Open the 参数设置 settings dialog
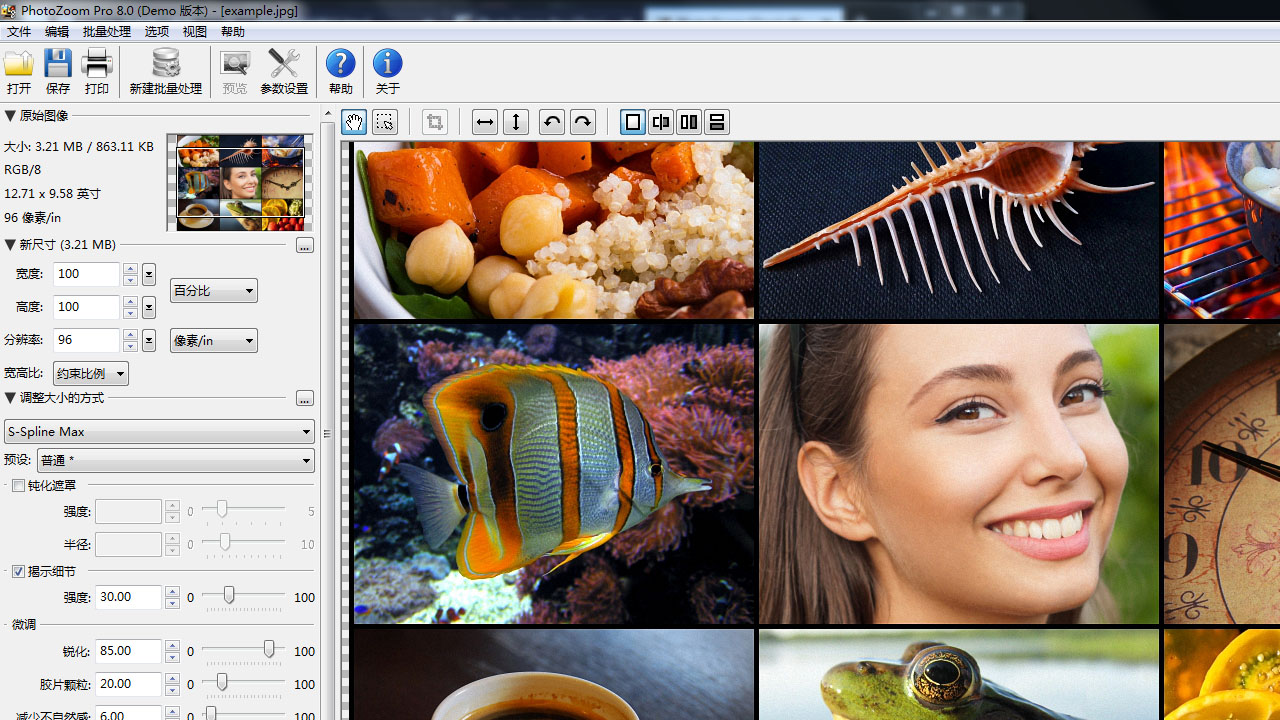 point(283,70)
